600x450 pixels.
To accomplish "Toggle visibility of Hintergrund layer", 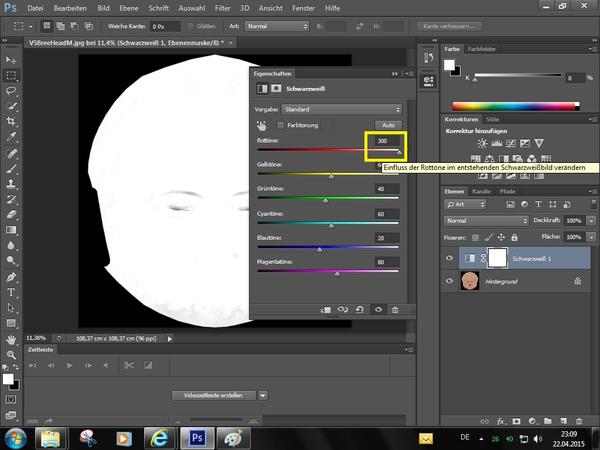I will click(x=451, y=282).
